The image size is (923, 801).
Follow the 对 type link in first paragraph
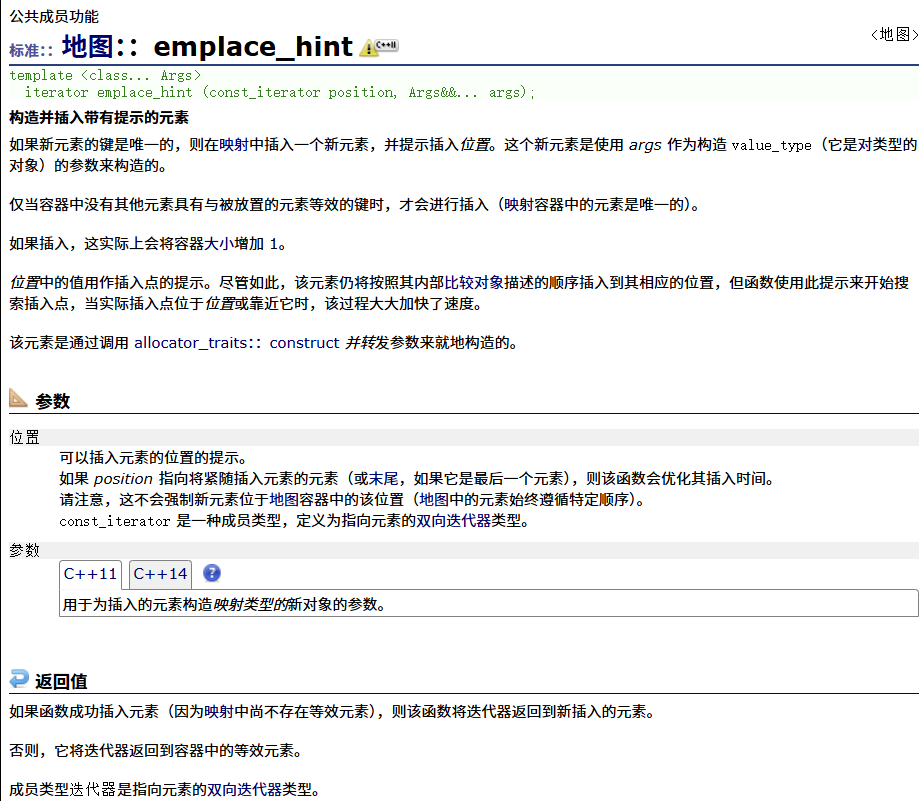pos(865,145)
